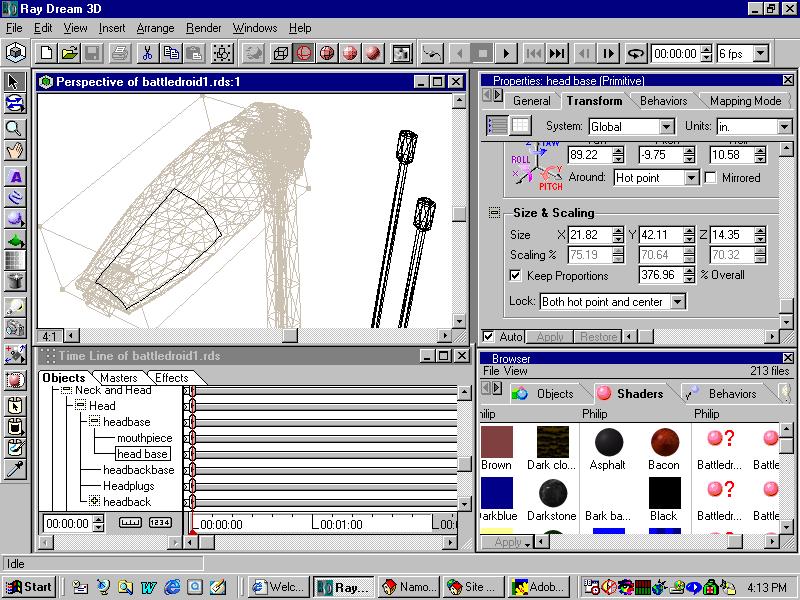Viewport: 800px width, 600px height.
Task: Select the arrow Selection tool
Action: pyautogui.click(x=15, y=82)
